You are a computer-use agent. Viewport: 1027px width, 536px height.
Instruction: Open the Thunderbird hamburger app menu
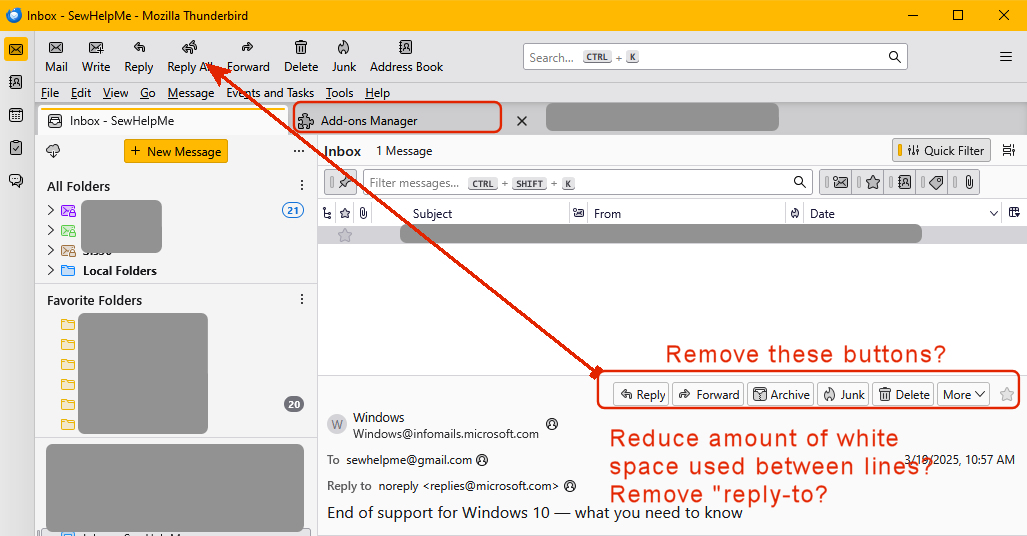pos(1006,57)
